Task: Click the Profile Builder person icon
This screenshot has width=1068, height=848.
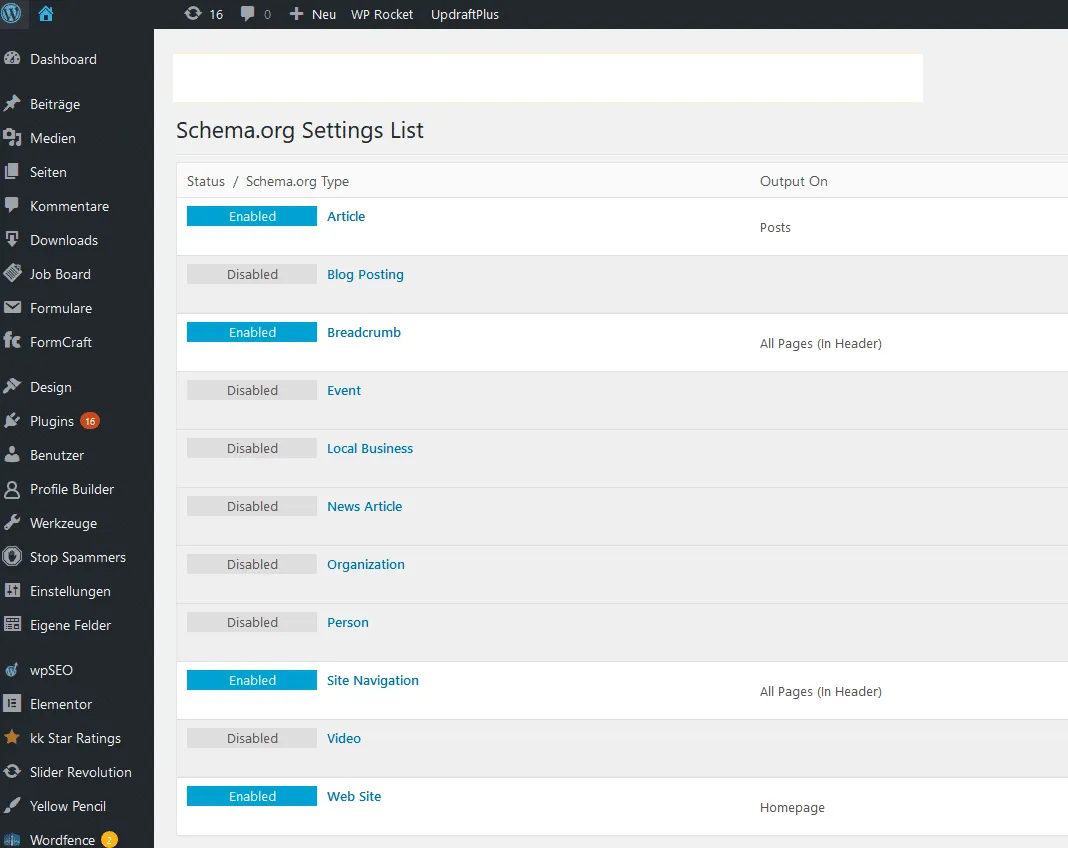Action: coord(12,488)
